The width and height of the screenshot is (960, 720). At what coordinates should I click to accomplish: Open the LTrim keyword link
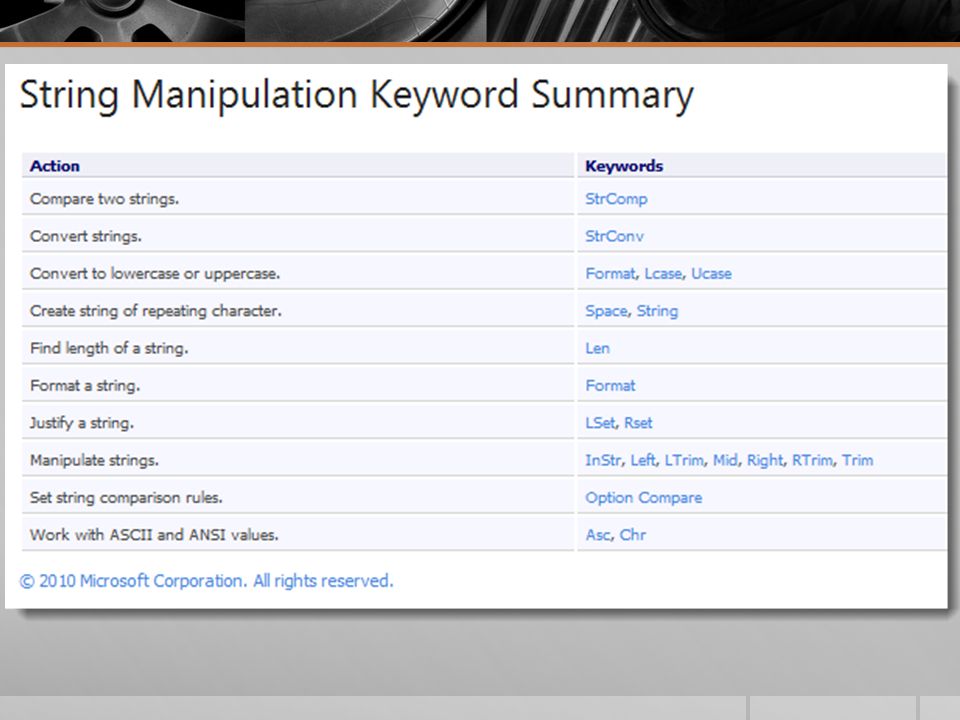tap(684, 460)
